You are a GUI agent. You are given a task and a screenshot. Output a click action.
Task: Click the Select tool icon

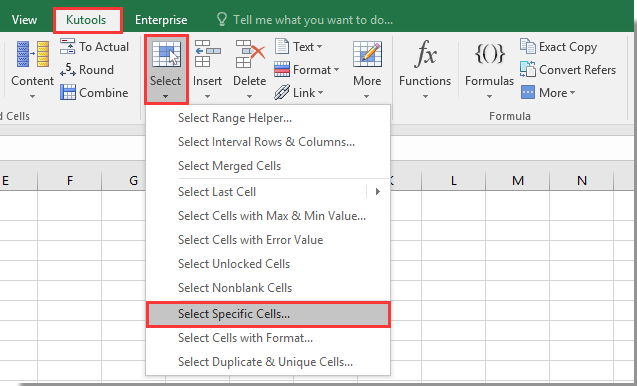pos(166,54)
